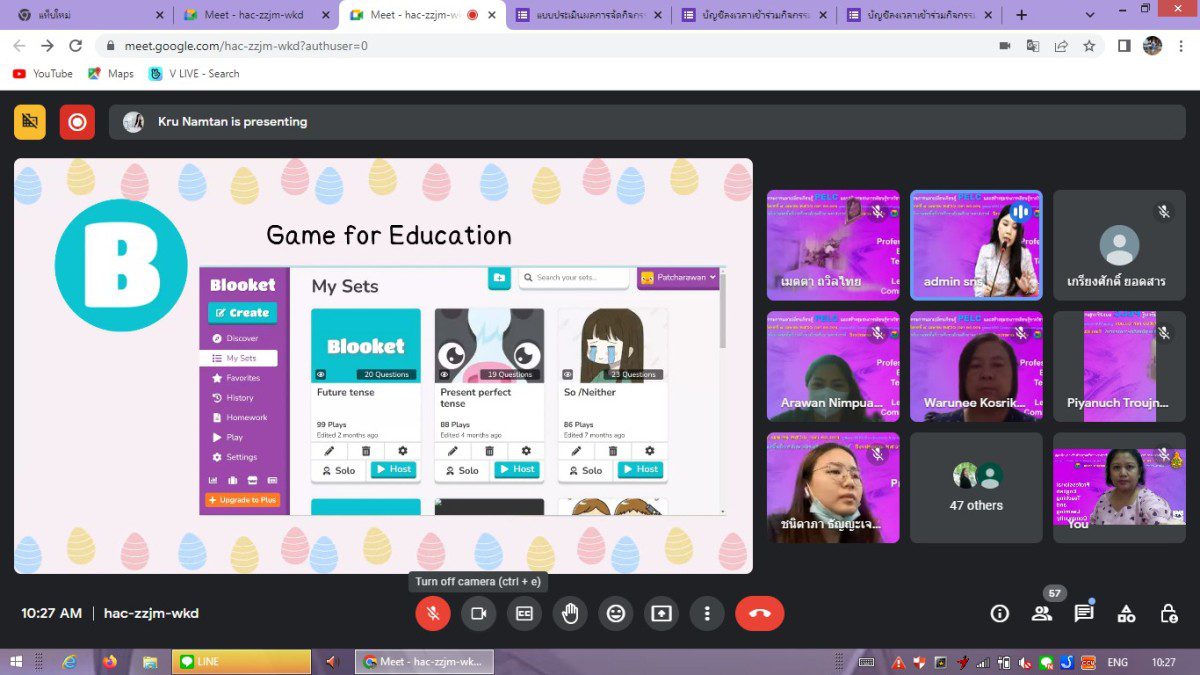This screenshot has width=1200, height=675.
Task: Open the Windows Start button
Action: (x=16, y=662)
